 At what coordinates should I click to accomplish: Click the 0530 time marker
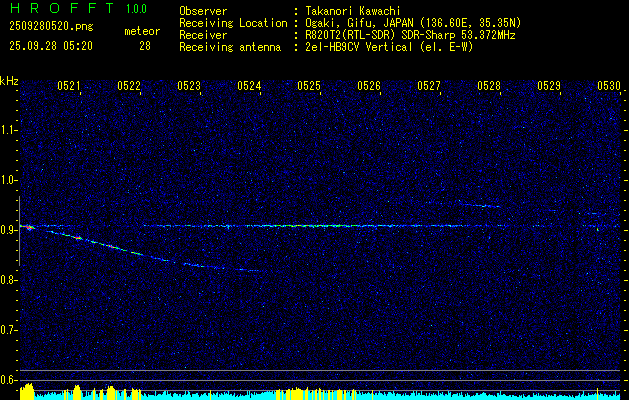tap(609, 86)
